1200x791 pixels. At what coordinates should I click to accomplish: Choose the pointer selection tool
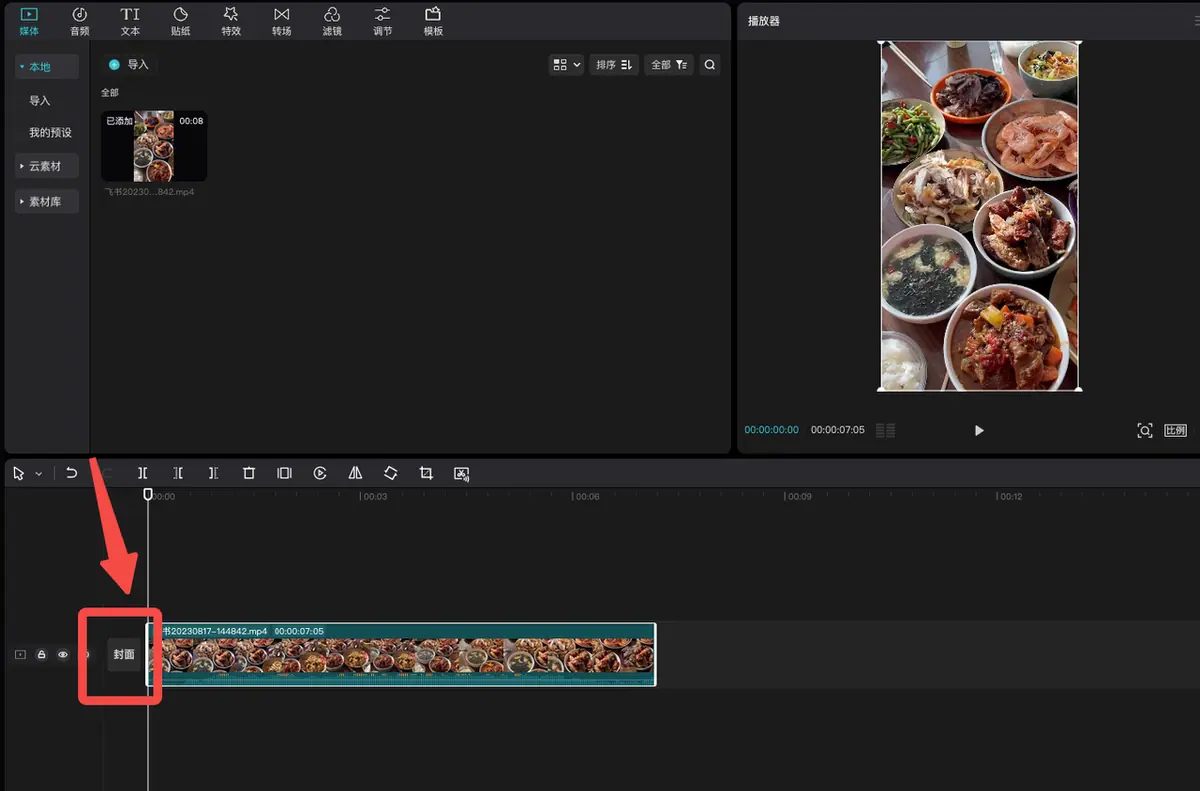point(20,473)
